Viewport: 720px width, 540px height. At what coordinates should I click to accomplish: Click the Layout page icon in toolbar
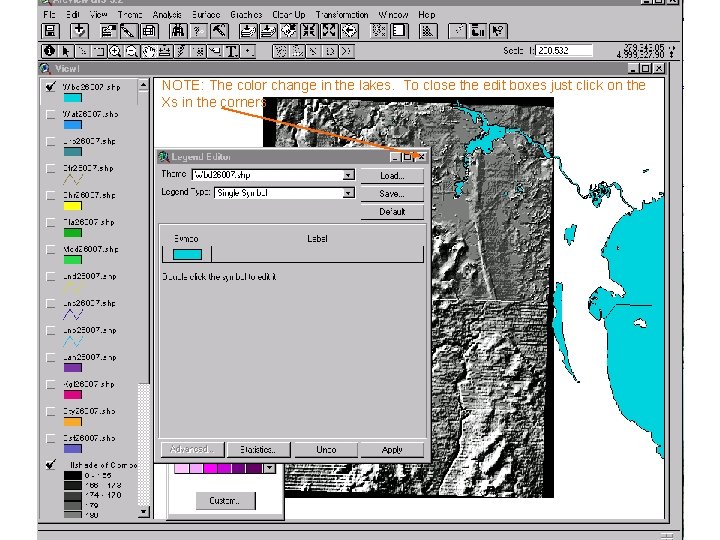(x=399, y=31)
